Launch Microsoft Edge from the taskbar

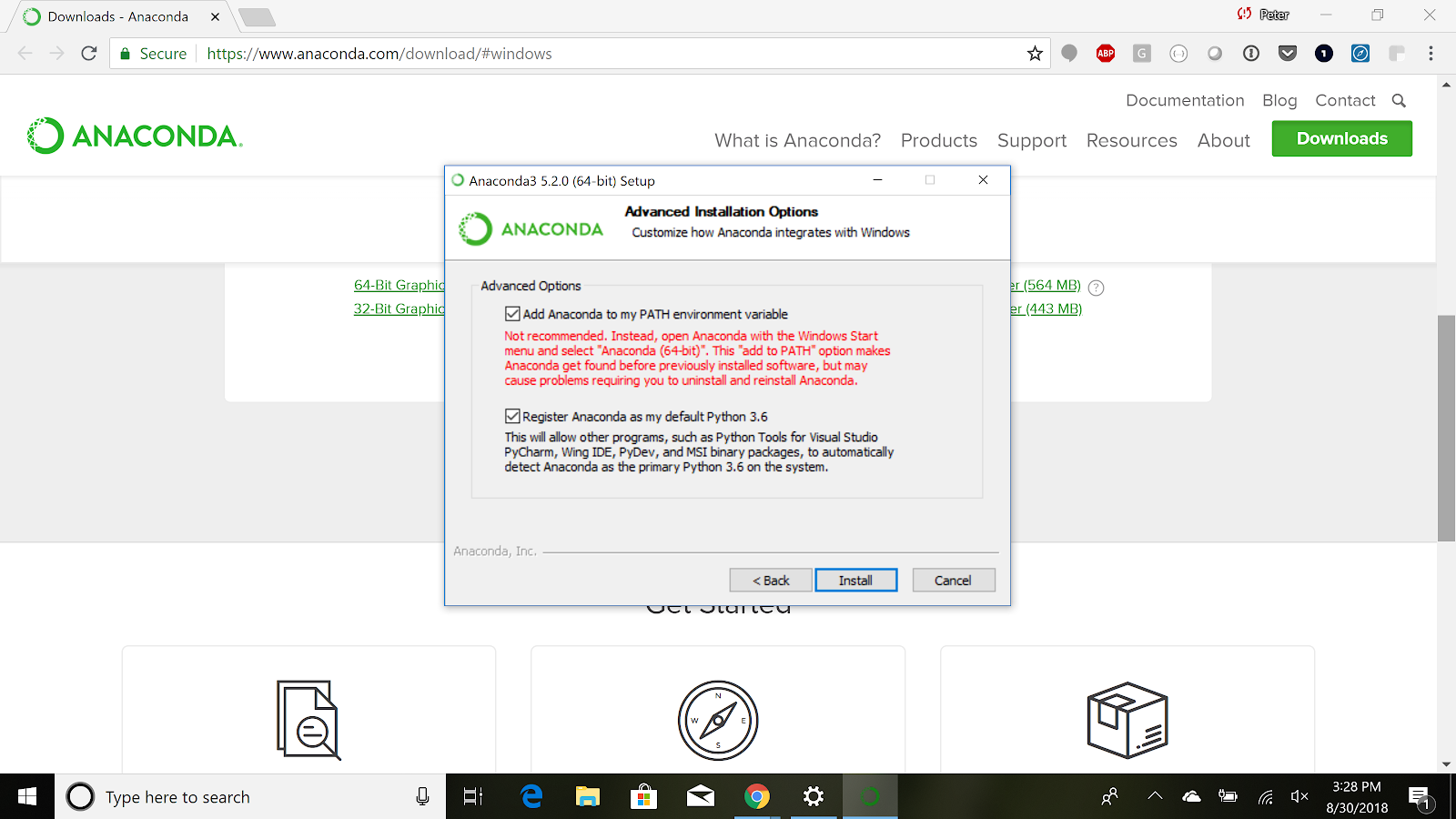[x=531, y=797]
